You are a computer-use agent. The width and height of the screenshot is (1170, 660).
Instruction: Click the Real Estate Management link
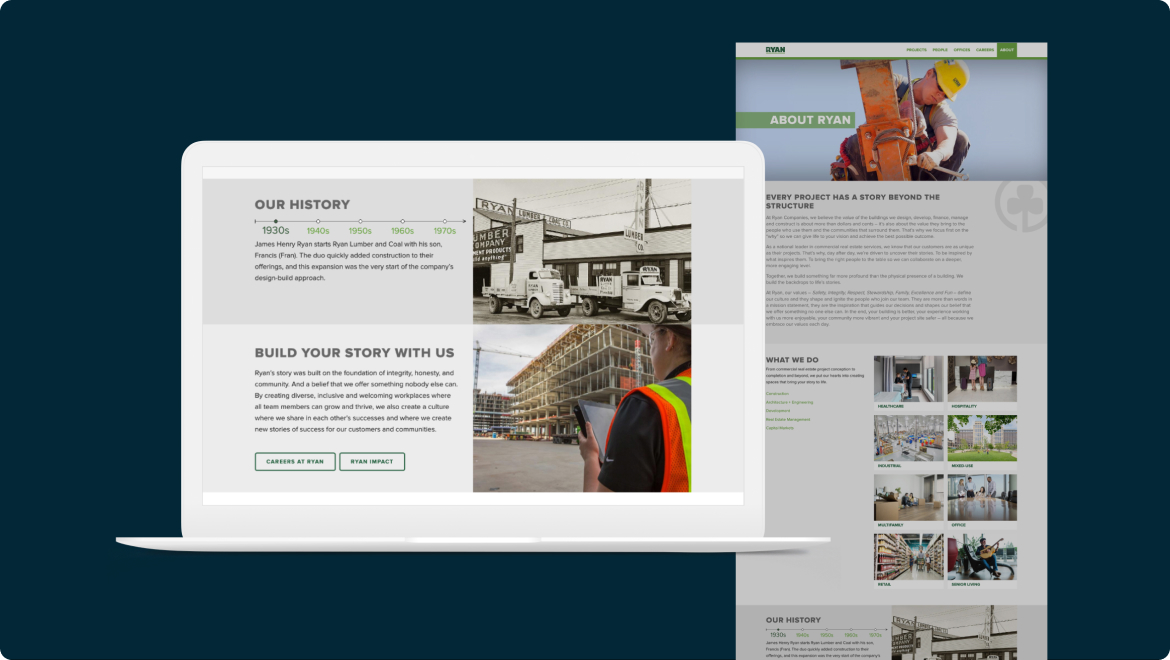pos(788,419)
